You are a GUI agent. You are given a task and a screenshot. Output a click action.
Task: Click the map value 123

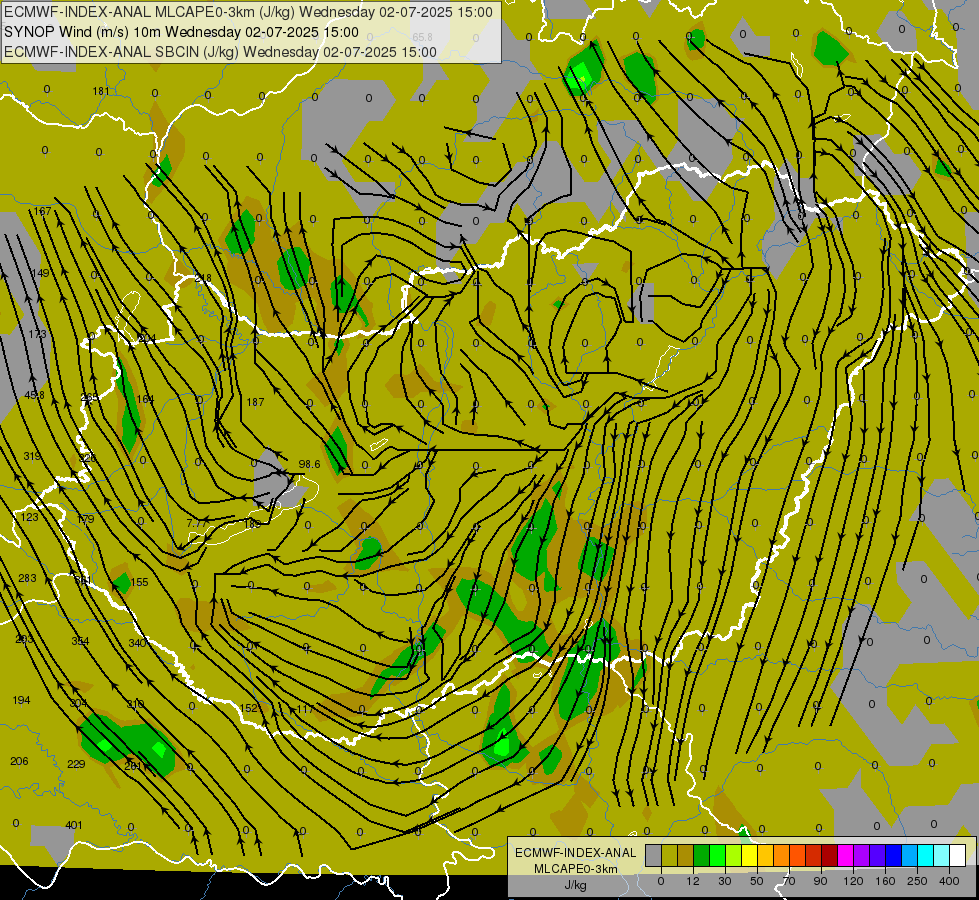click(x=30, y=517)
